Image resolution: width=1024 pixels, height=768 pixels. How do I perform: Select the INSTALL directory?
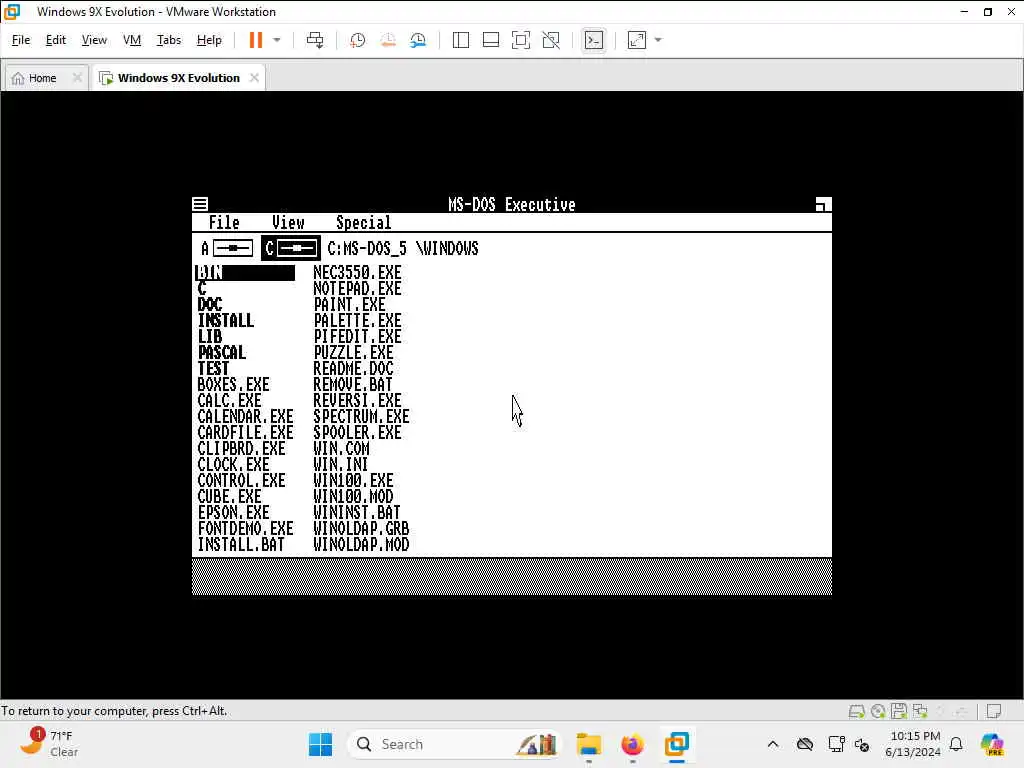tap(226, 321)
